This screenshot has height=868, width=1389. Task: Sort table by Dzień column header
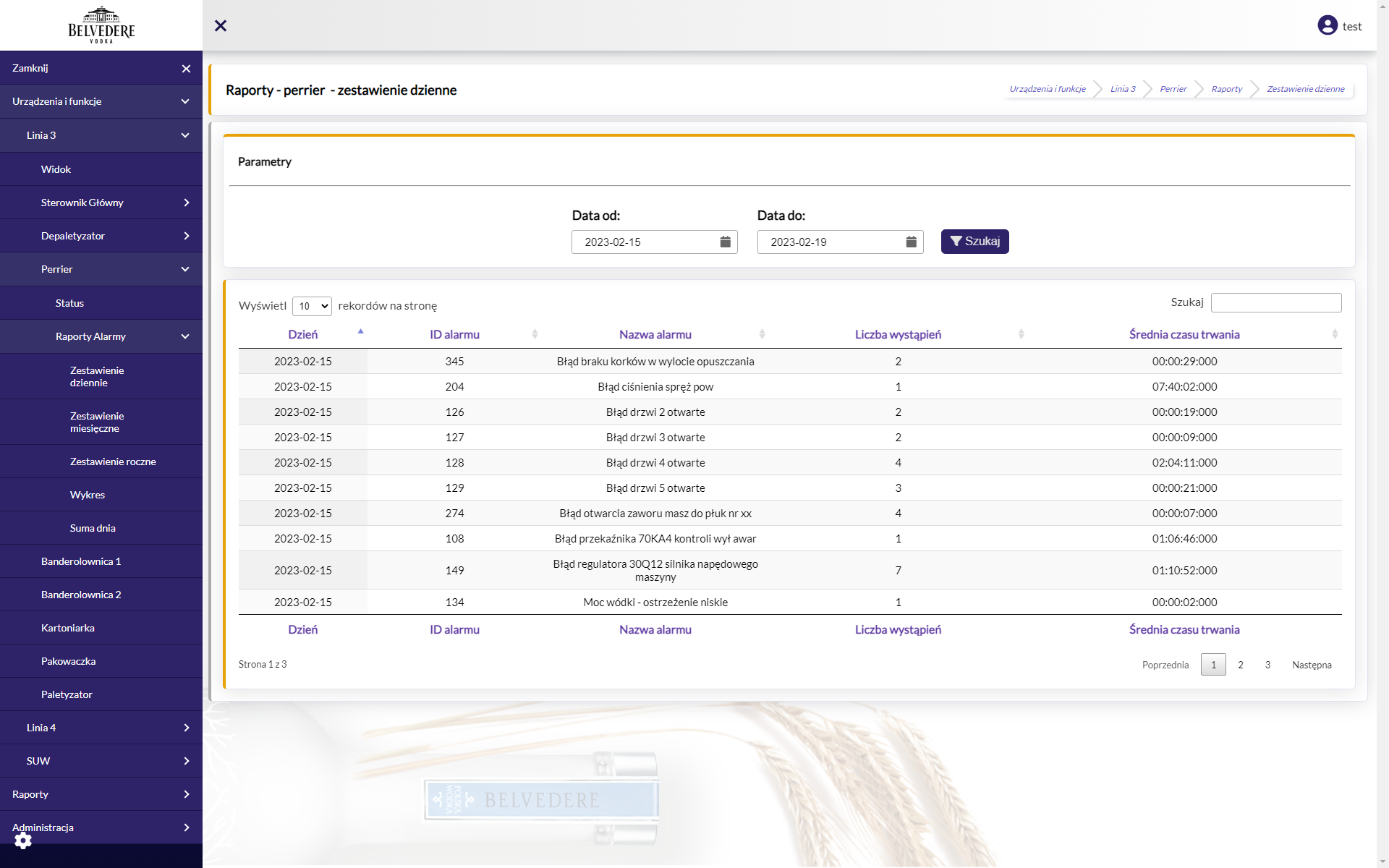pos(302,334)
